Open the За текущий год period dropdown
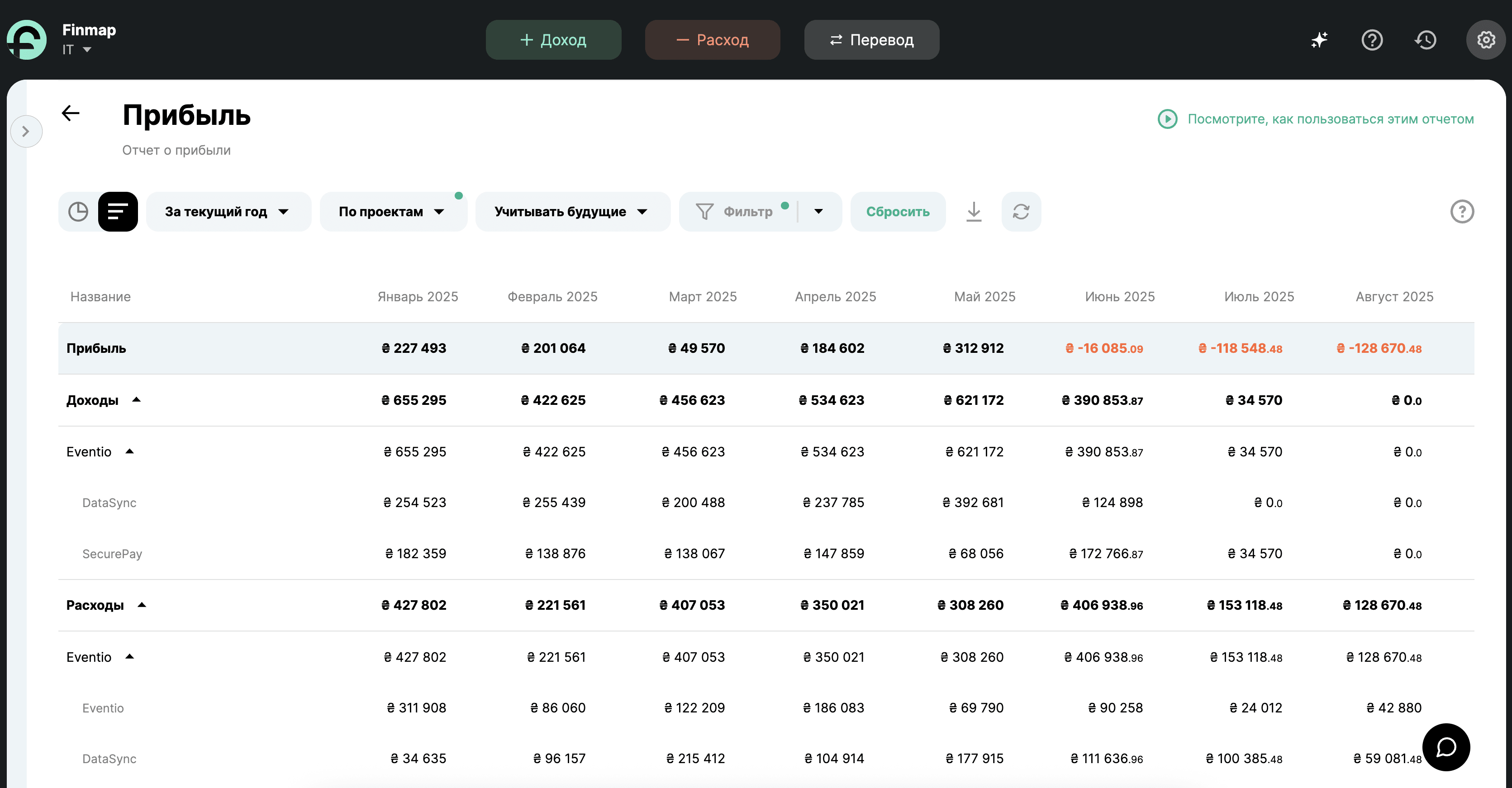 tap(228, 211)
